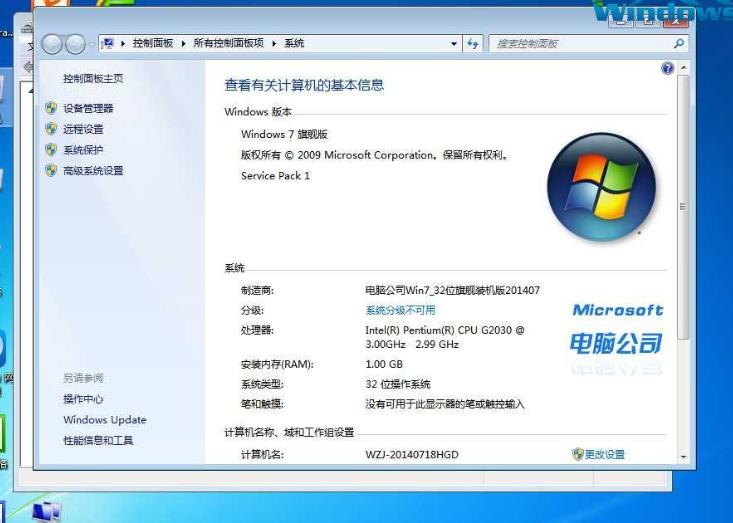The width and height of the screenshot is (733, 523).
Task: Open 操作中心 link
Action: click(x=83, y=399)
